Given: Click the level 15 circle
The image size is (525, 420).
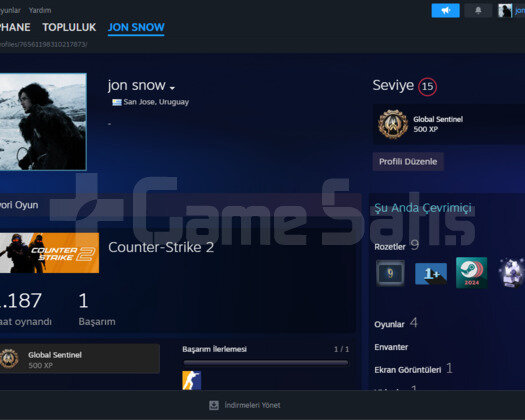Looking at the screenshot, I should pyautogui.click(x=427, y=86).
